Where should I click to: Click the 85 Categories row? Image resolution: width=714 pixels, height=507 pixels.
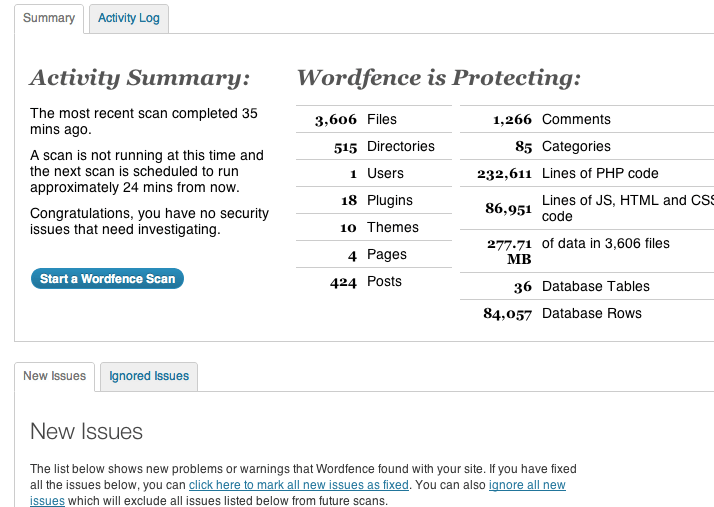point(587,146)
